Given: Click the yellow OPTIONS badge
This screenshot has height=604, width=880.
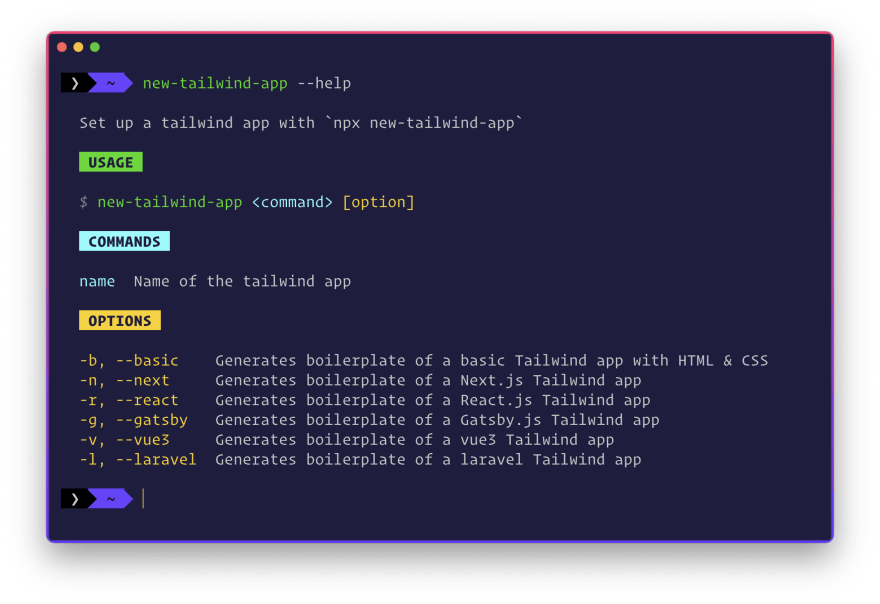Looking at the screenshot, I should click(x=120, y=321).
